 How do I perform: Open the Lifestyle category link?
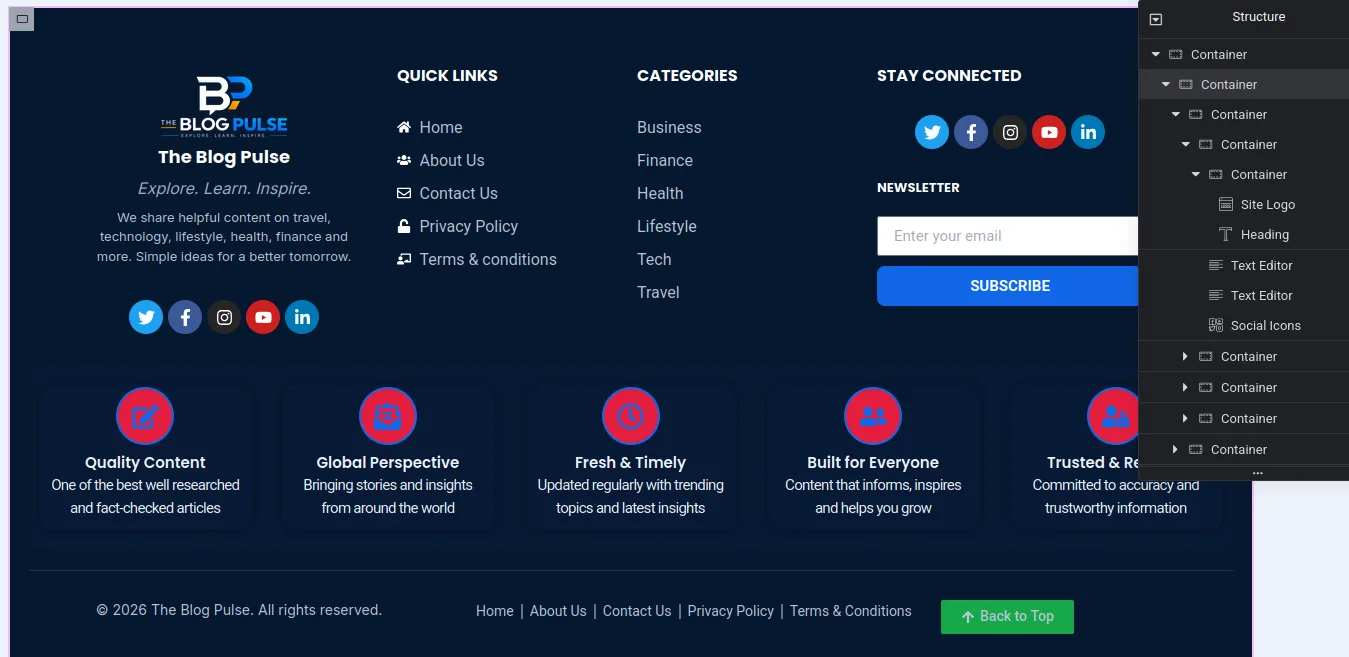(x=667, y=226)
